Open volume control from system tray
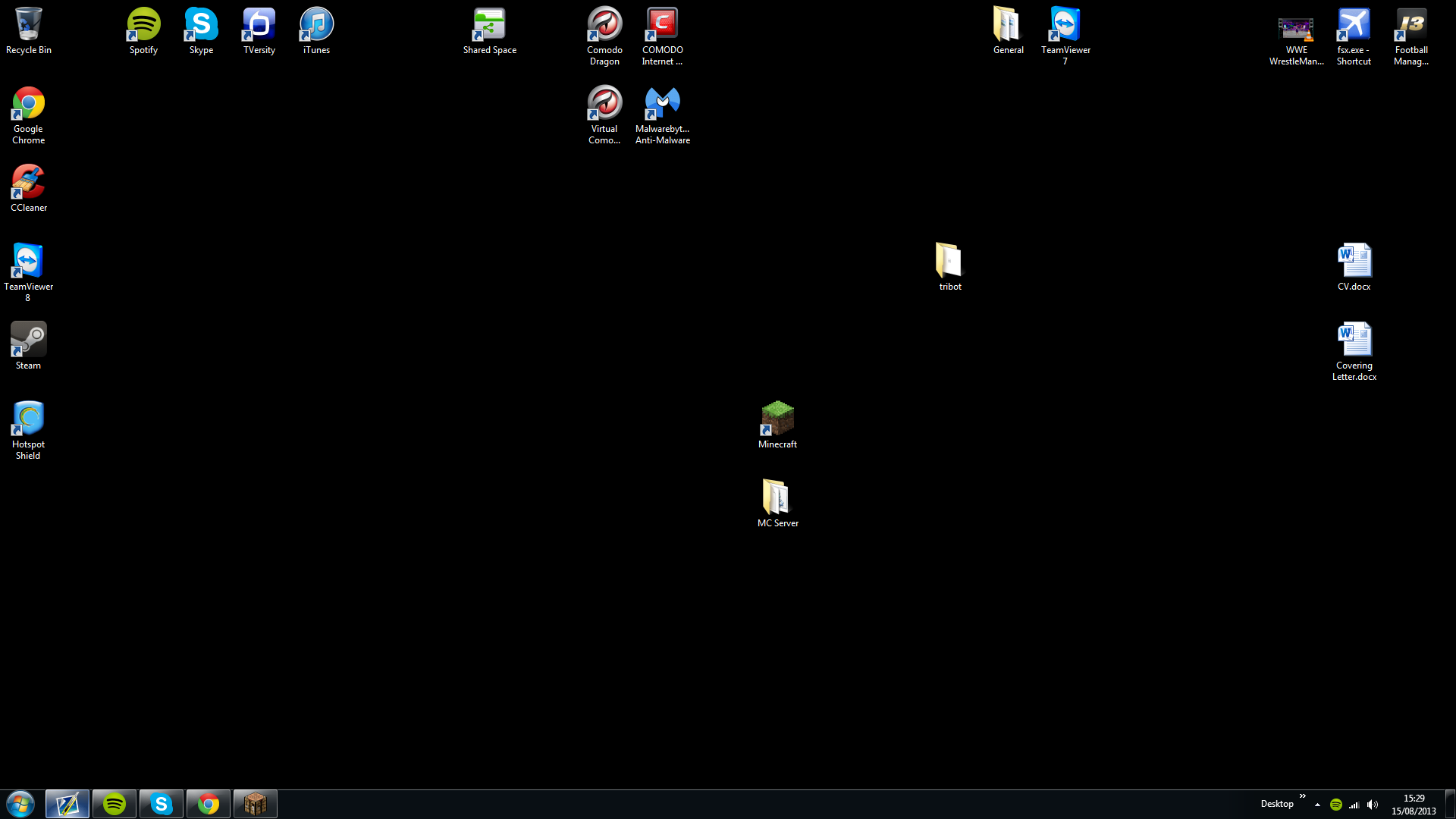Image resolution: width=1456 pixels, height=819 pixels. (1373, 805)
